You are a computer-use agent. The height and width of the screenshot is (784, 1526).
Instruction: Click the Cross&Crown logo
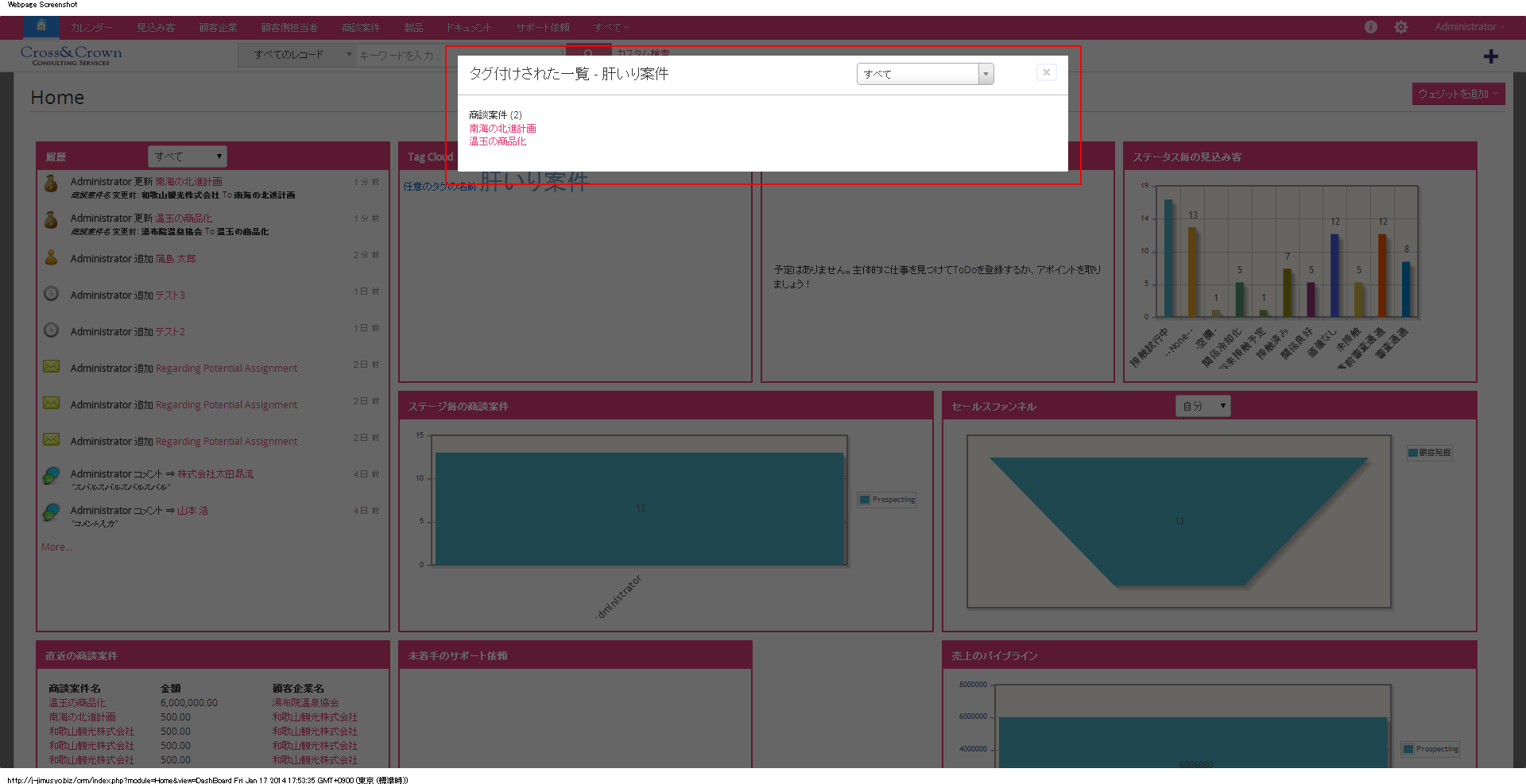[x=71, y=55]
